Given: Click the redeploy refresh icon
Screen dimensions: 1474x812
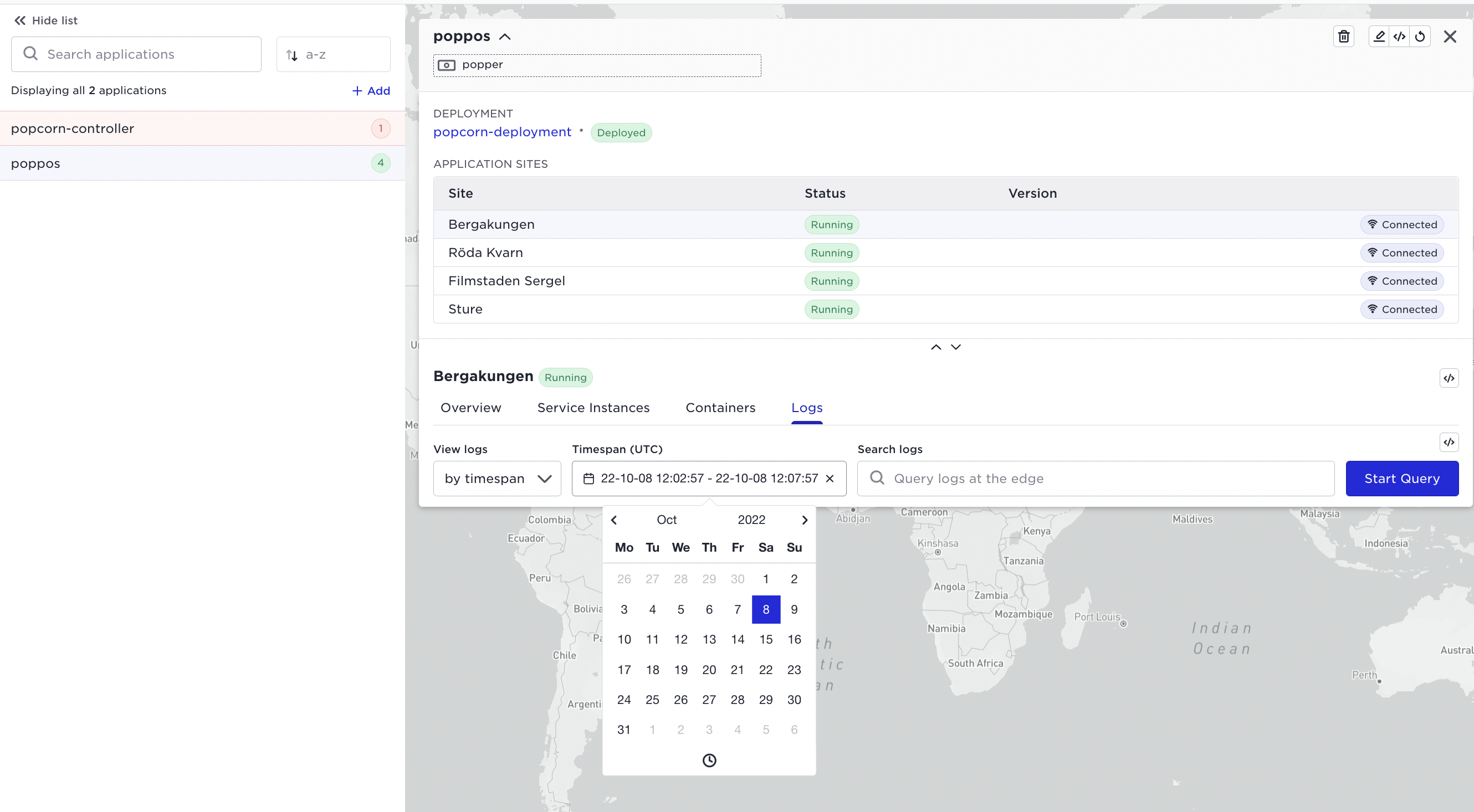Looking at the screenshot, I should [1420, 37].
